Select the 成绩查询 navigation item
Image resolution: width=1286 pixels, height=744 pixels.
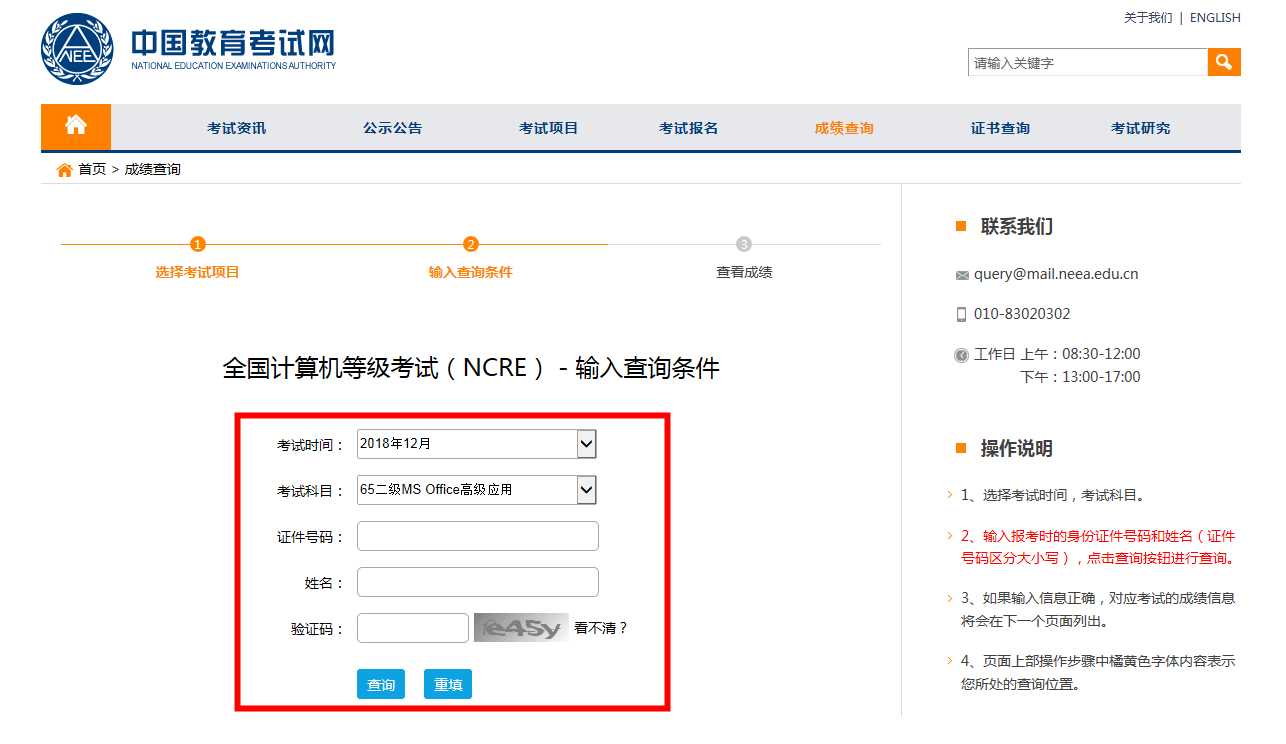tap(844, 128)
